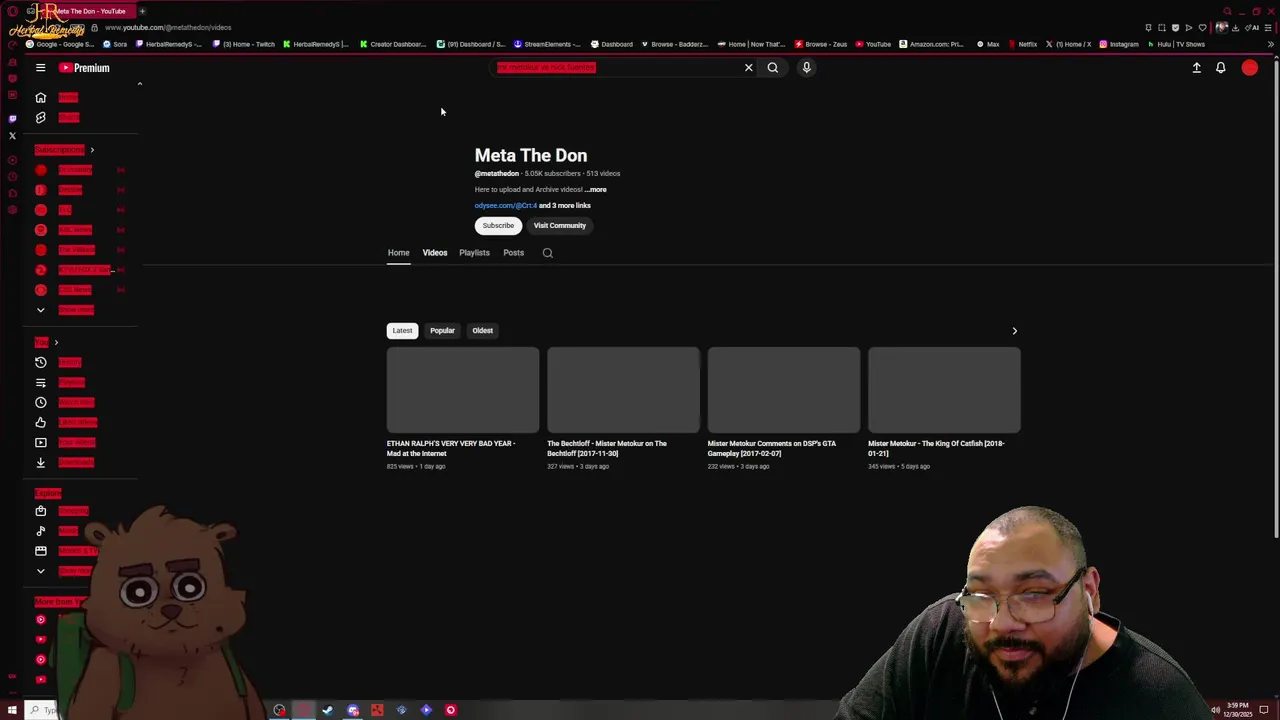The width and height of the screenshot is (1280, 720).
Task: Open 'and 3 more links'
Action: (565, 206)
